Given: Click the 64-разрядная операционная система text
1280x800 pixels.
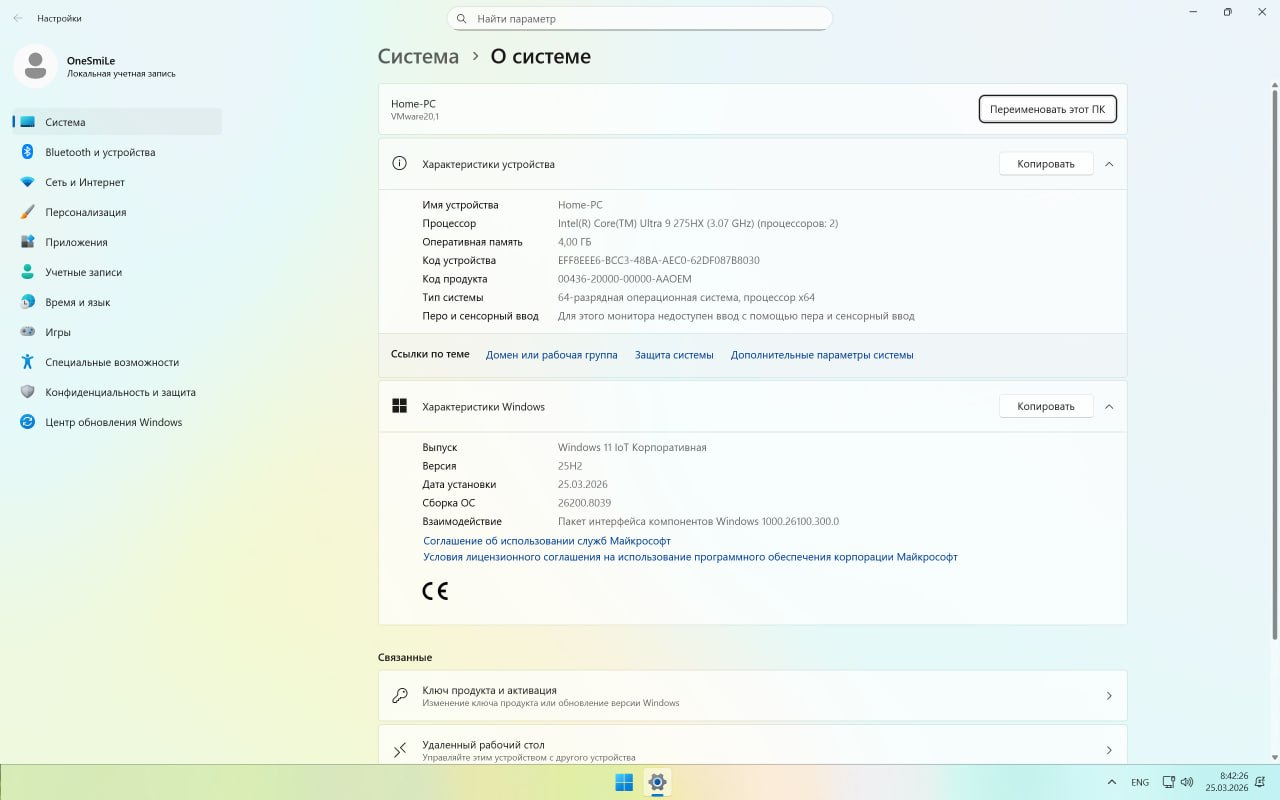Looking at the screenshot, I should [x=686, y=298].
